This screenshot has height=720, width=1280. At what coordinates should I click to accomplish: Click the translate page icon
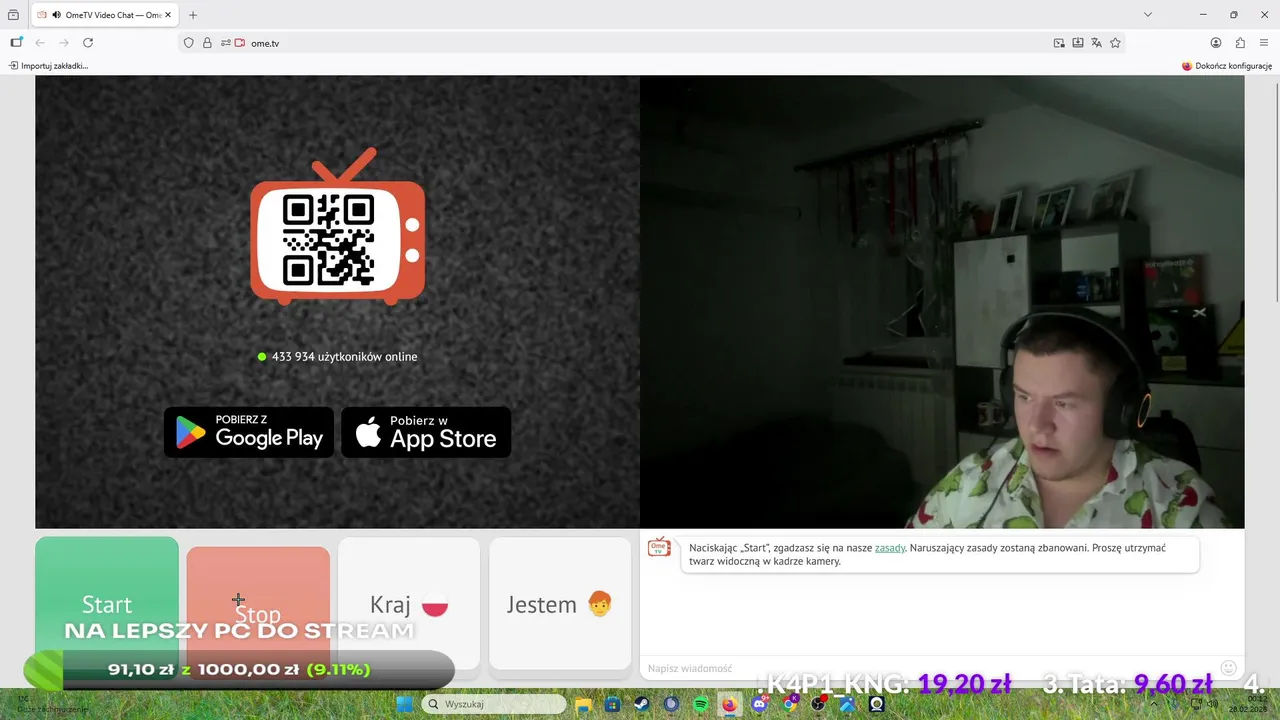click(x=1097, y=43)
